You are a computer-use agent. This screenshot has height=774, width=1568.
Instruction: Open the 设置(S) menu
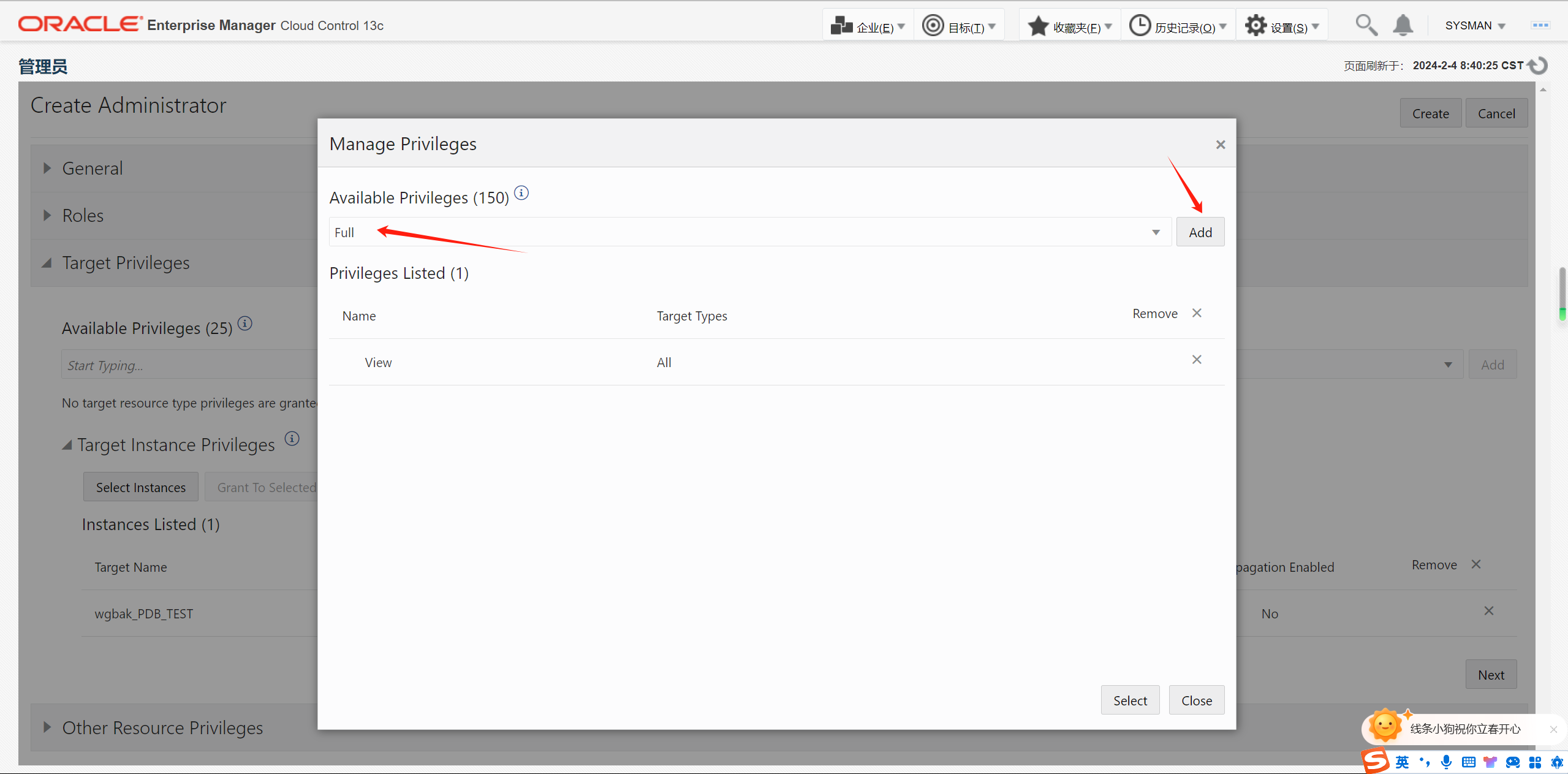click(x=1282, y=26)
